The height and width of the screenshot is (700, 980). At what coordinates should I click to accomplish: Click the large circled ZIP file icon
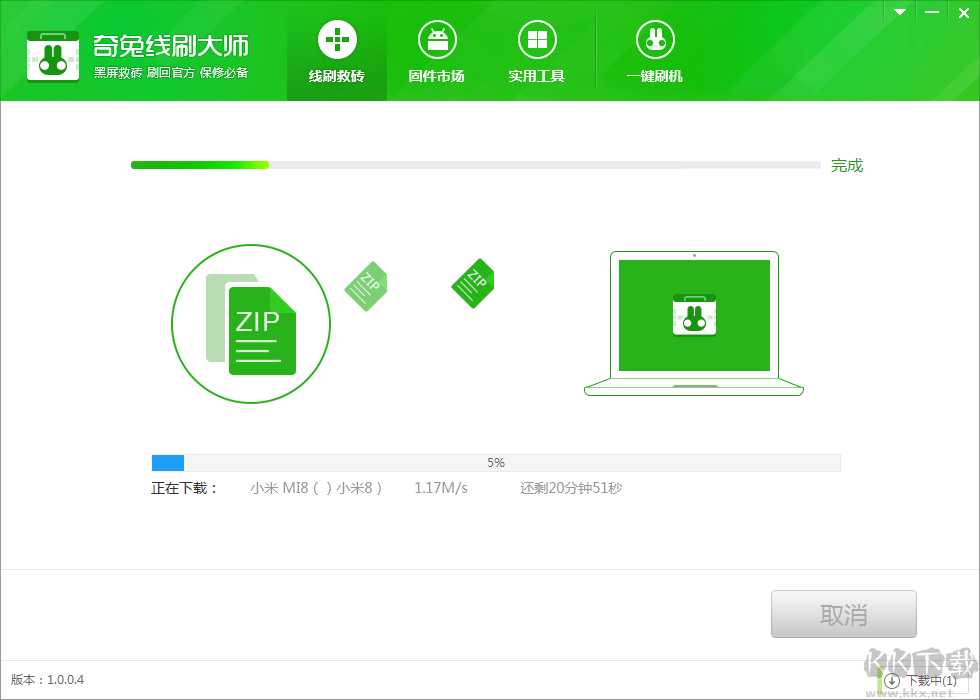[251, 324]
